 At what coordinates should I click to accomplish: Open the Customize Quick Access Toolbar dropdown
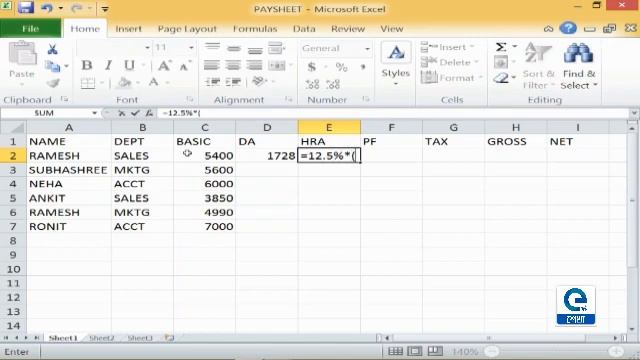pos(105,8)
